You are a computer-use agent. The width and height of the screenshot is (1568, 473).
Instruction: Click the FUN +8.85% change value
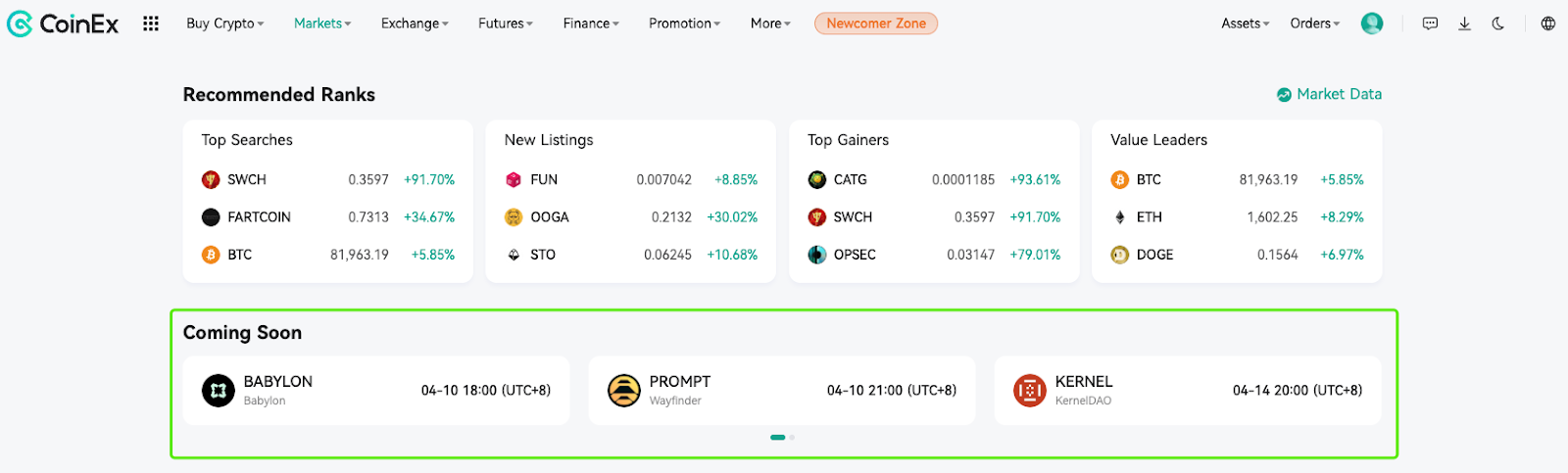pyautogui.click(x=736, y=179)
